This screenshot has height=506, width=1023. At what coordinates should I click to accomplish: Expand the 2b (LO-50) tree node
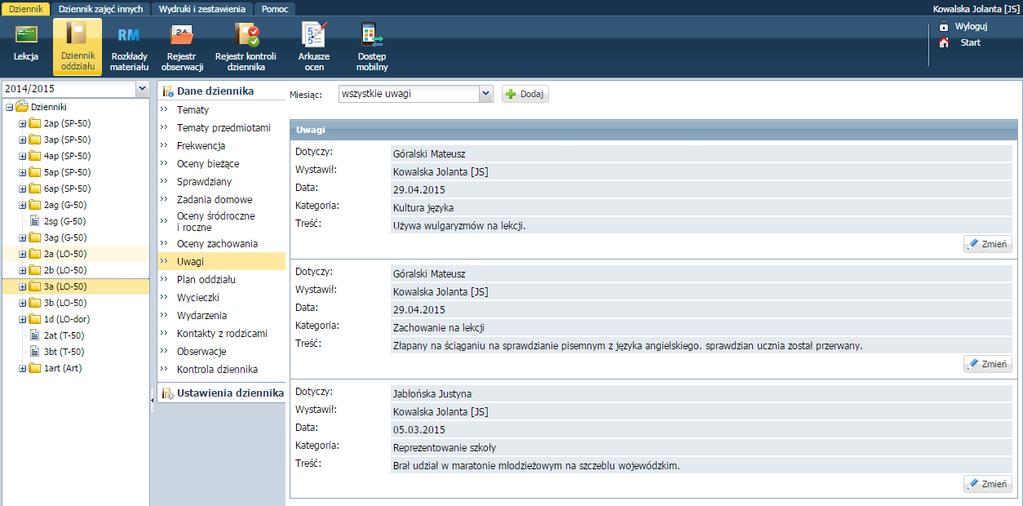[22, 270]
